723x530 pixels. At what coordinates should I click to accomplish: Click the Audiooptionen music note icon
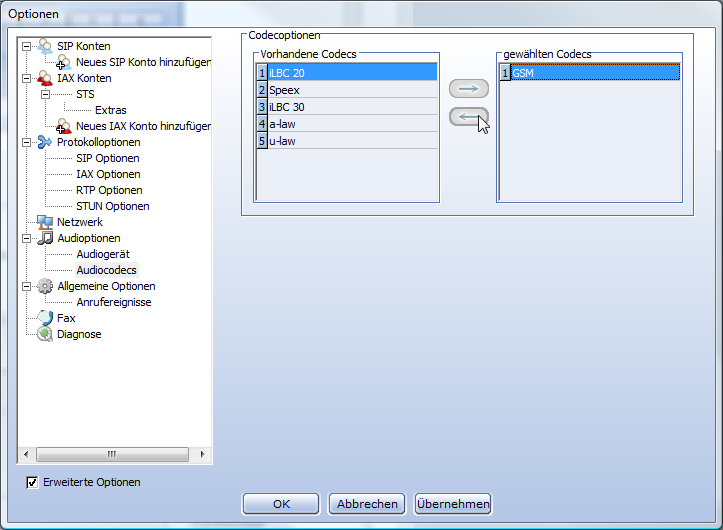click(45, 238)
